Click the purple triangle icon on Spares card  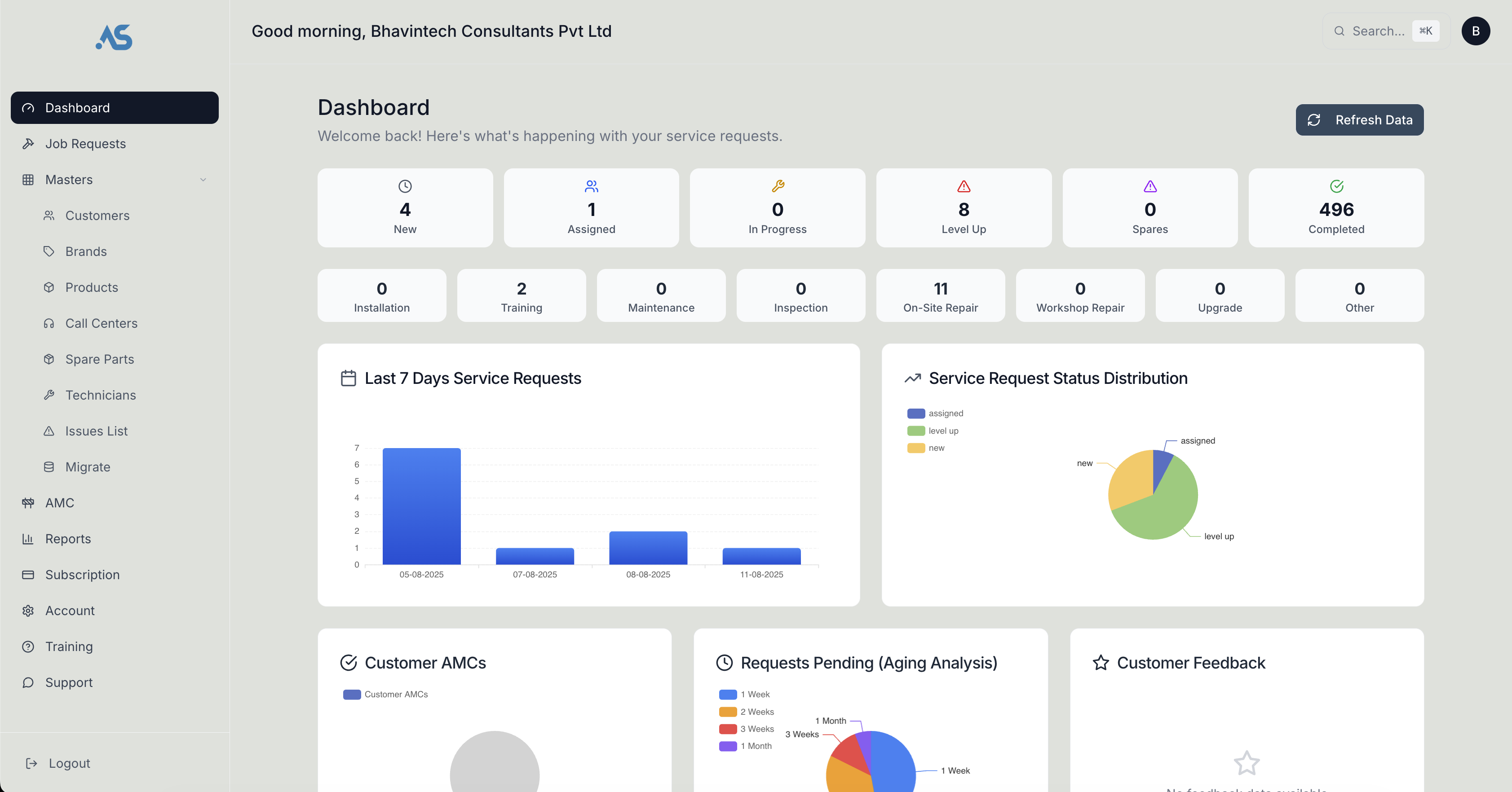coord(1150,186)
